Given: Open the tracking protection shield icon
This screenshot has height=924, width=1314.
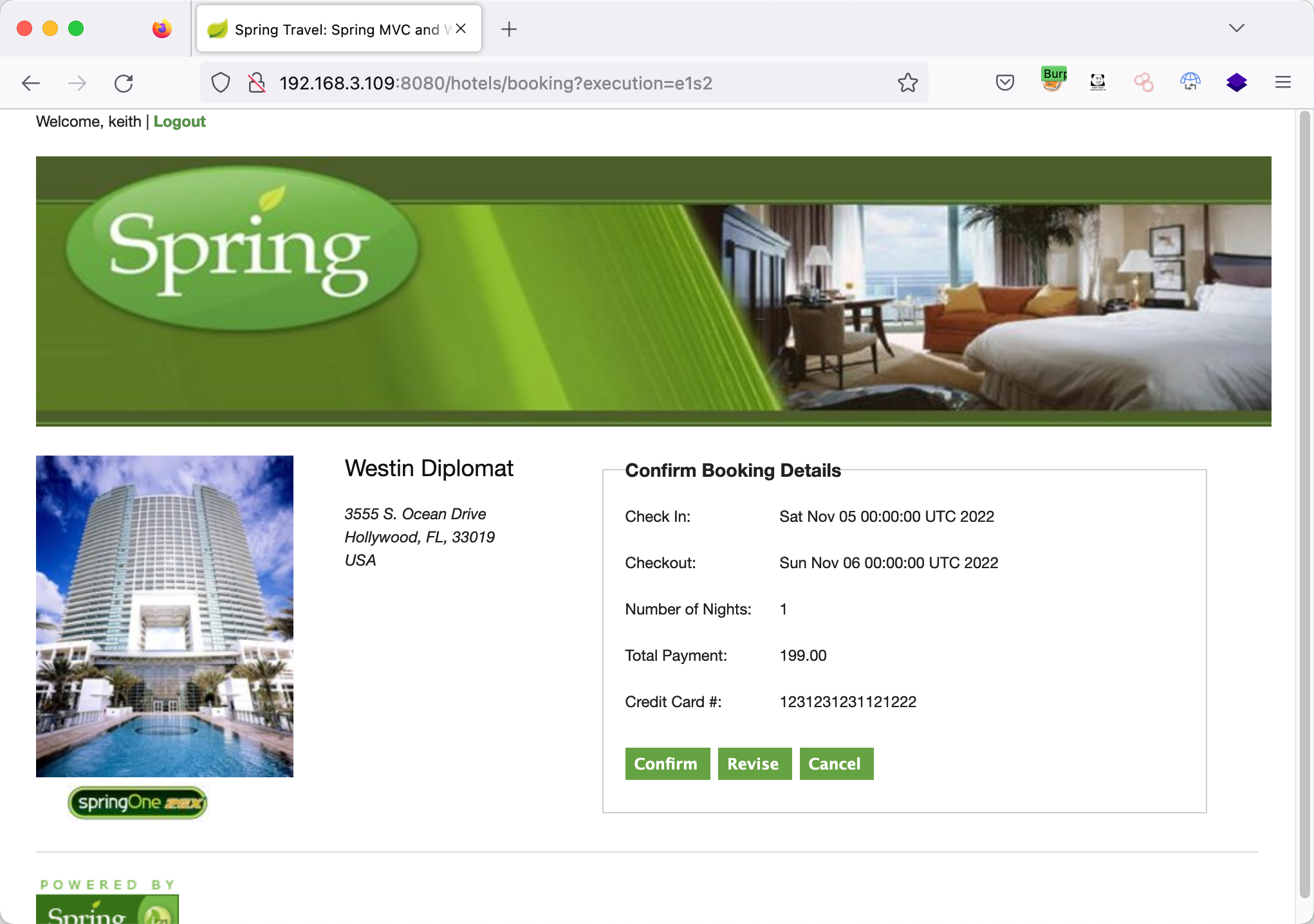Looking at the screenshot, I should click(x=221, y=83).
